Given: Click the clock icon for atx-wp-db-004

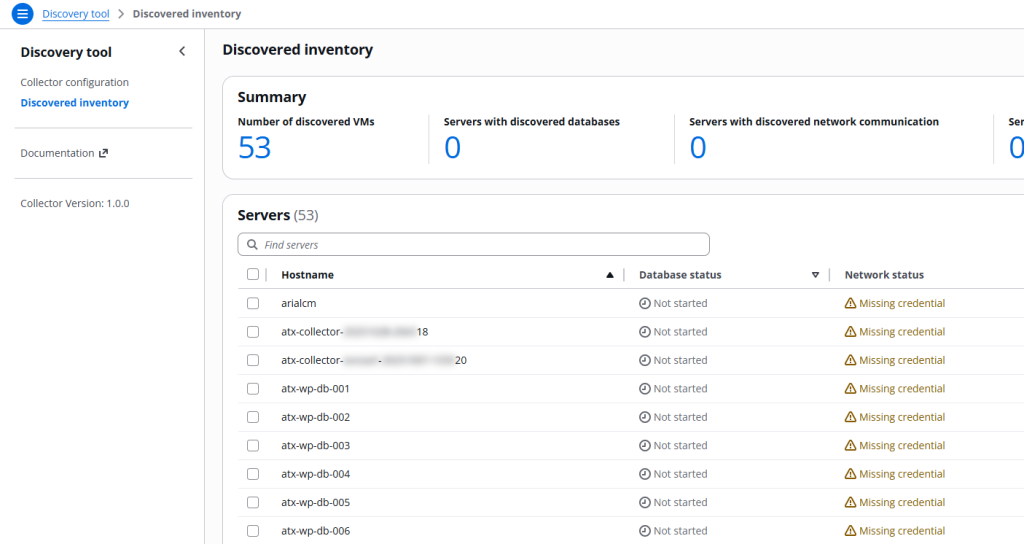Looking at the screenshot, I should [644, 474].
